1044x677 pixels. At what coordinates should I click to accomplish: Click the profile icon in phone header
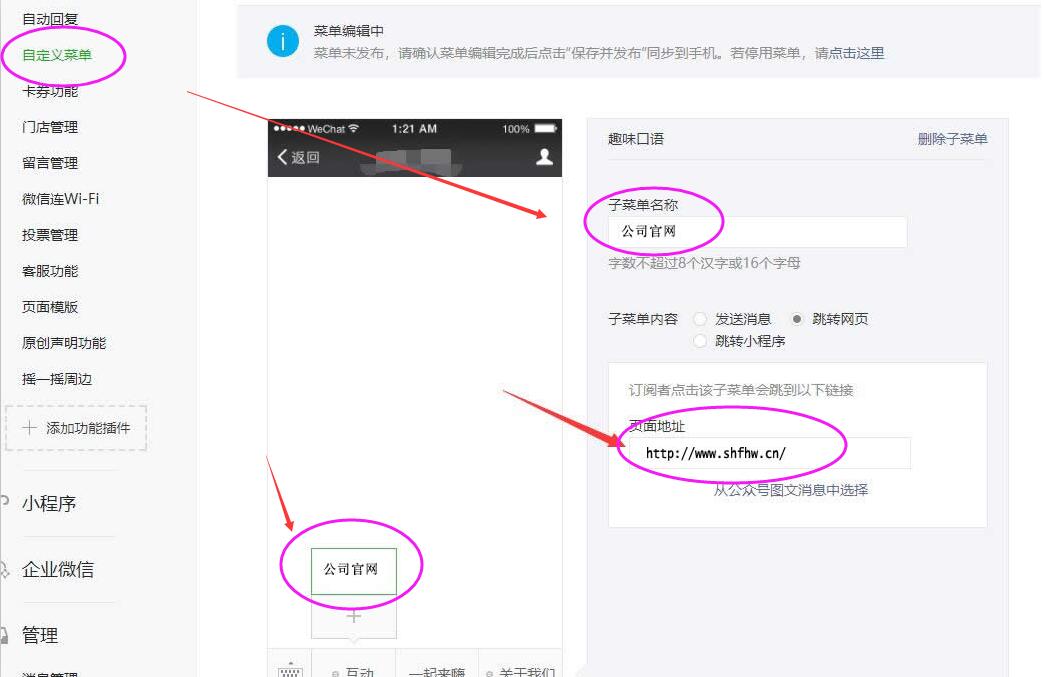[544, 156]
